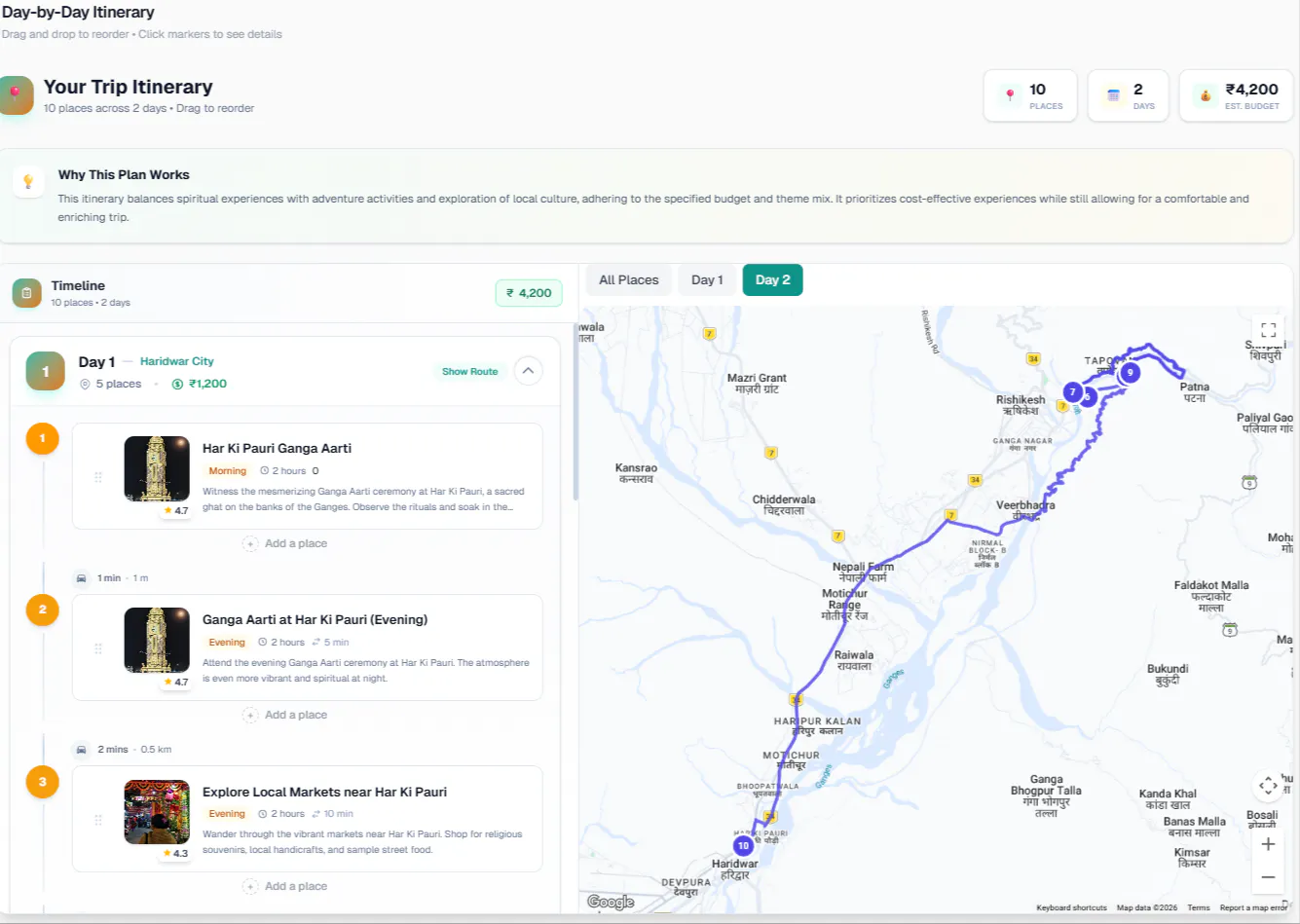Click map marker number 10 near Haridwar
Screen dimensions: 1300x924
[743, 845]
